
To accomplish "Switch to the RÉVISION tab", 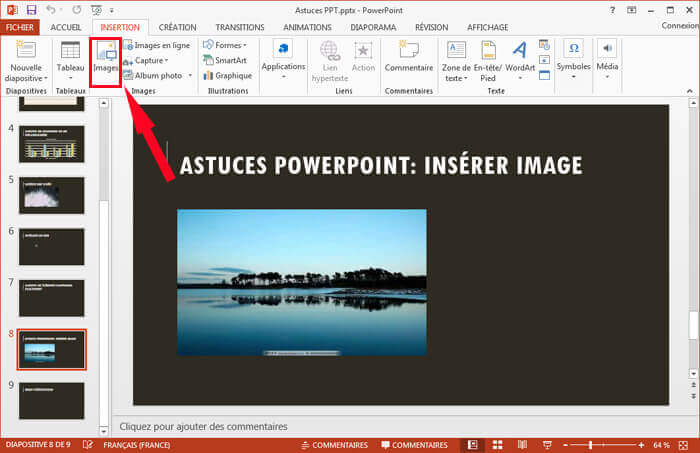I will coord(431,27).
